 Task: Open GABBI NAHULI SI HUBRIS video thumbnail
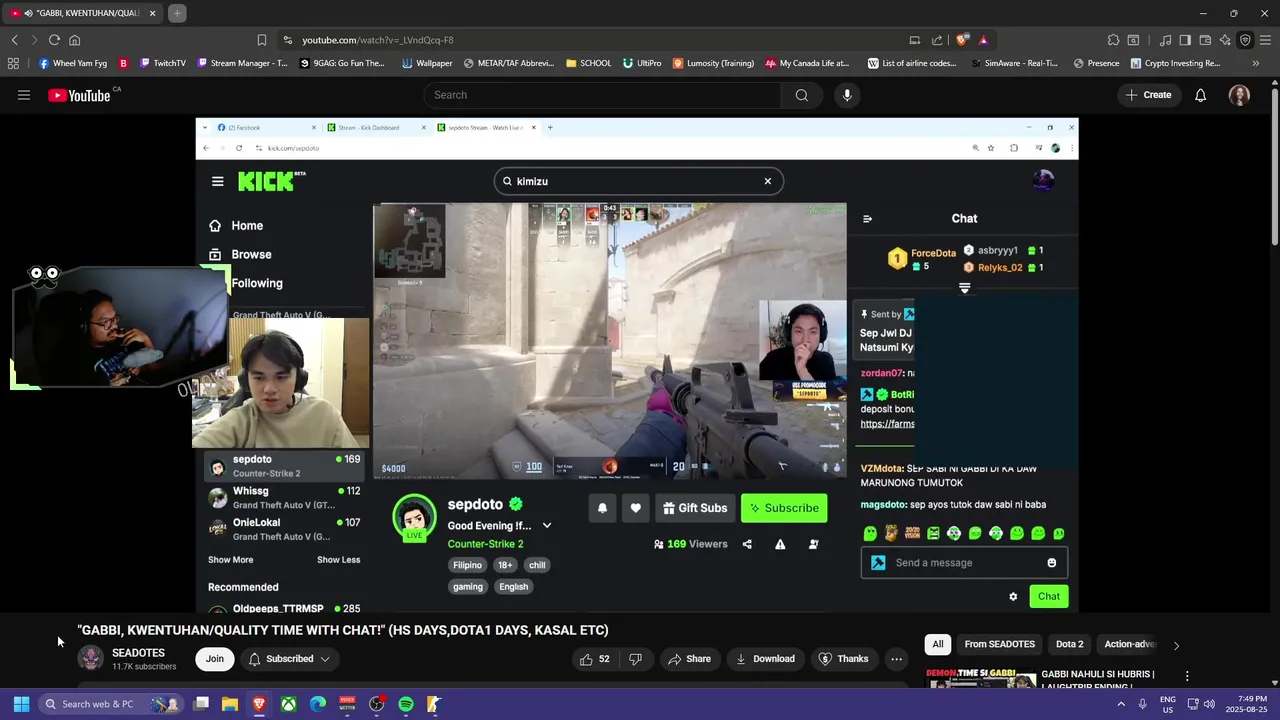981,679
